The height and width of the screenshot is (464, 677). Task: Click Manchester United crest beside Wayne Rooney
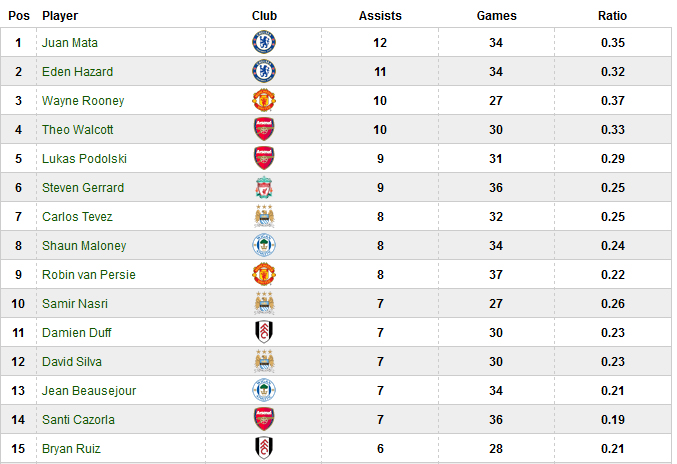pyautogui.click(x=264, y=101)
